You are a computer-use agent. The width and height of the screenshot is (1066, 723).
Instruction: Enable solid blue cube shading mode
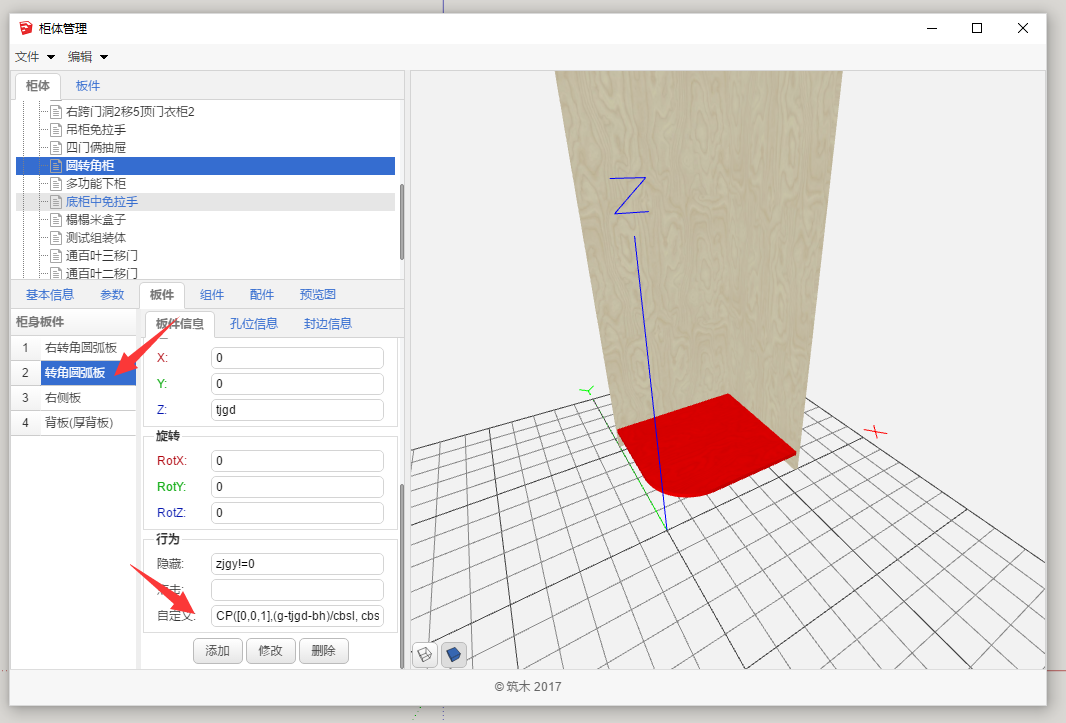(453, 654)
